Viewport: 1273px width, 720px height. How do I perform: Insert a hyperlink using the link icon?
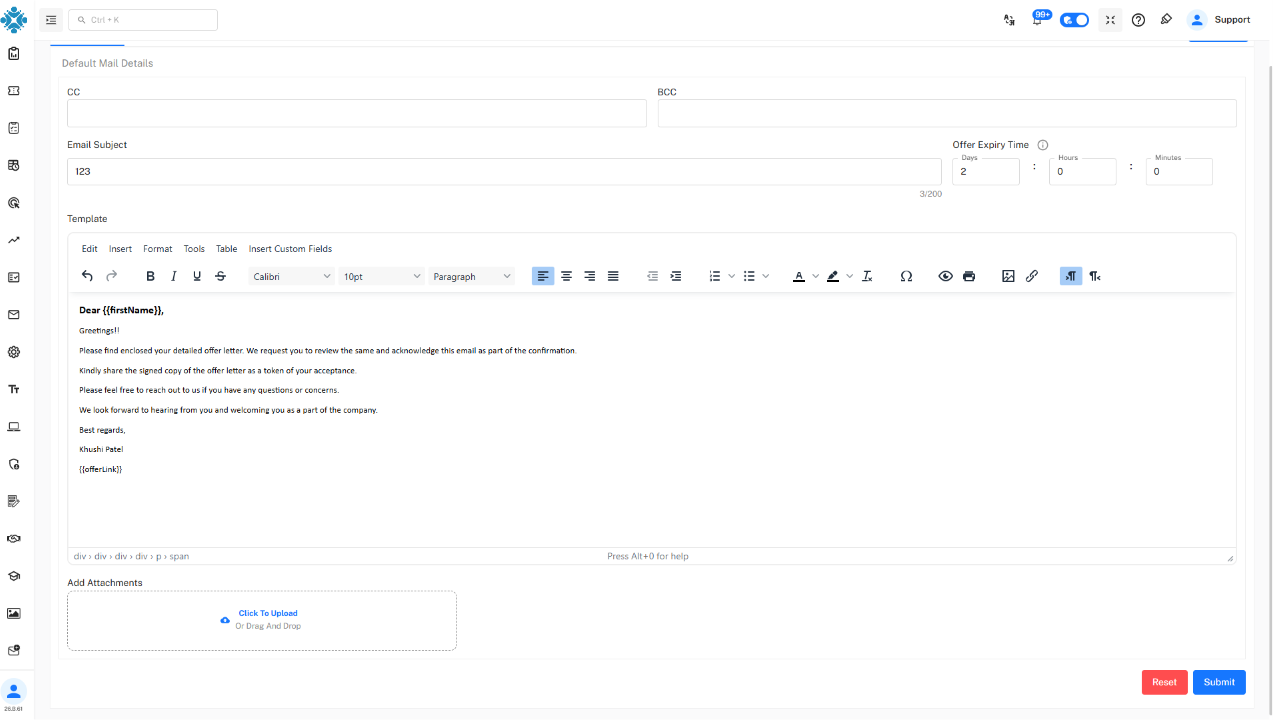tap(1032, 276)
